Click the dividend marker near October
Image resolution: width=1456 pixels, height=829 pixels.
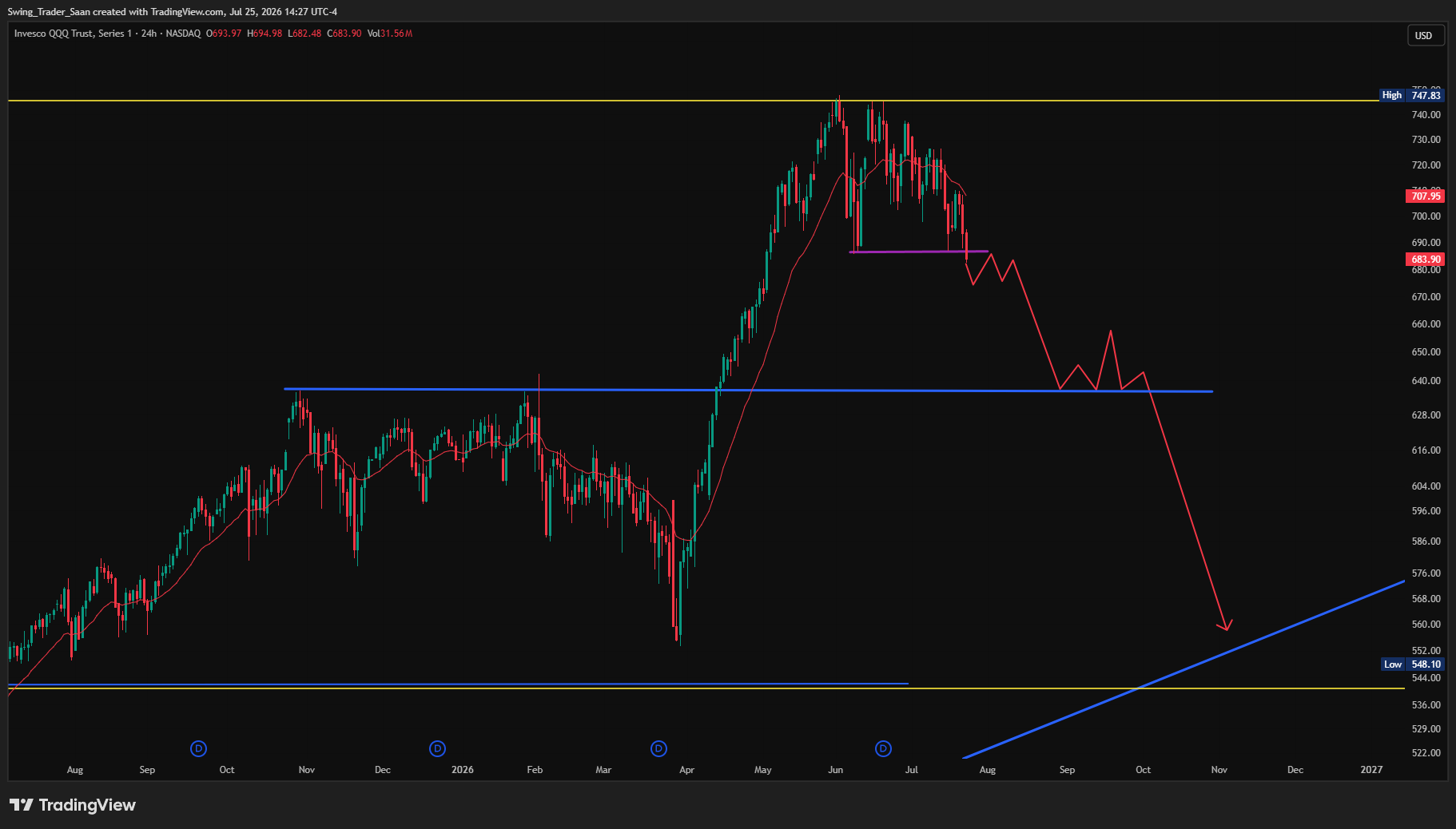[199, 748]
